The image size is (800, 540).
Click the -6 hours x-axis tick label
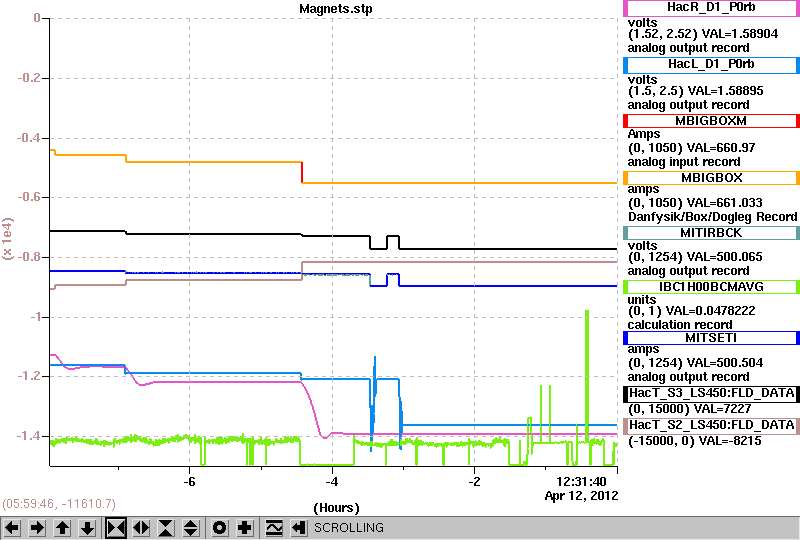click(189, 482)
